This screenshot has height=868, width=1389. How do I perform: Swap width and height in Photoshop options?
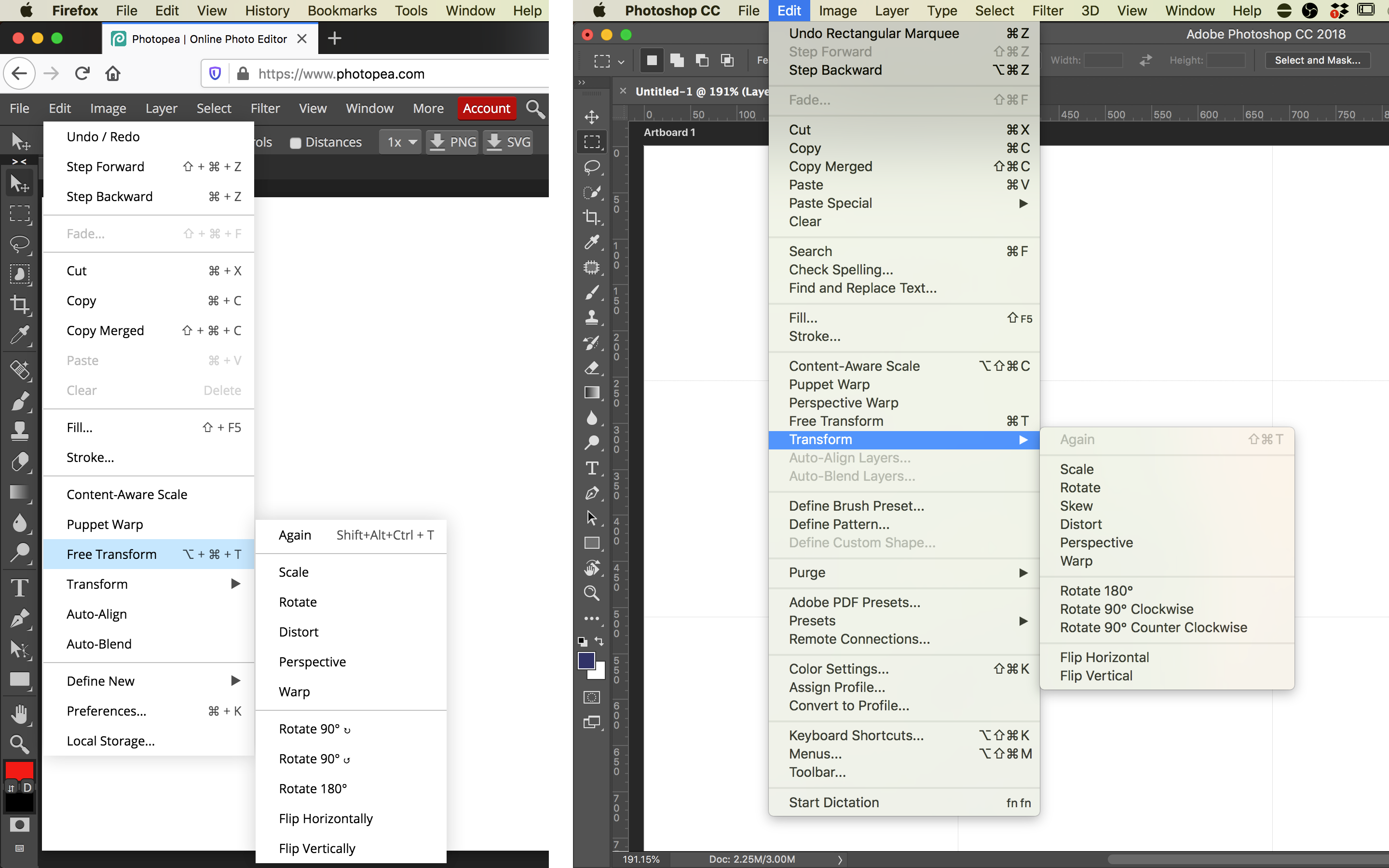[x=1145, y=60]
